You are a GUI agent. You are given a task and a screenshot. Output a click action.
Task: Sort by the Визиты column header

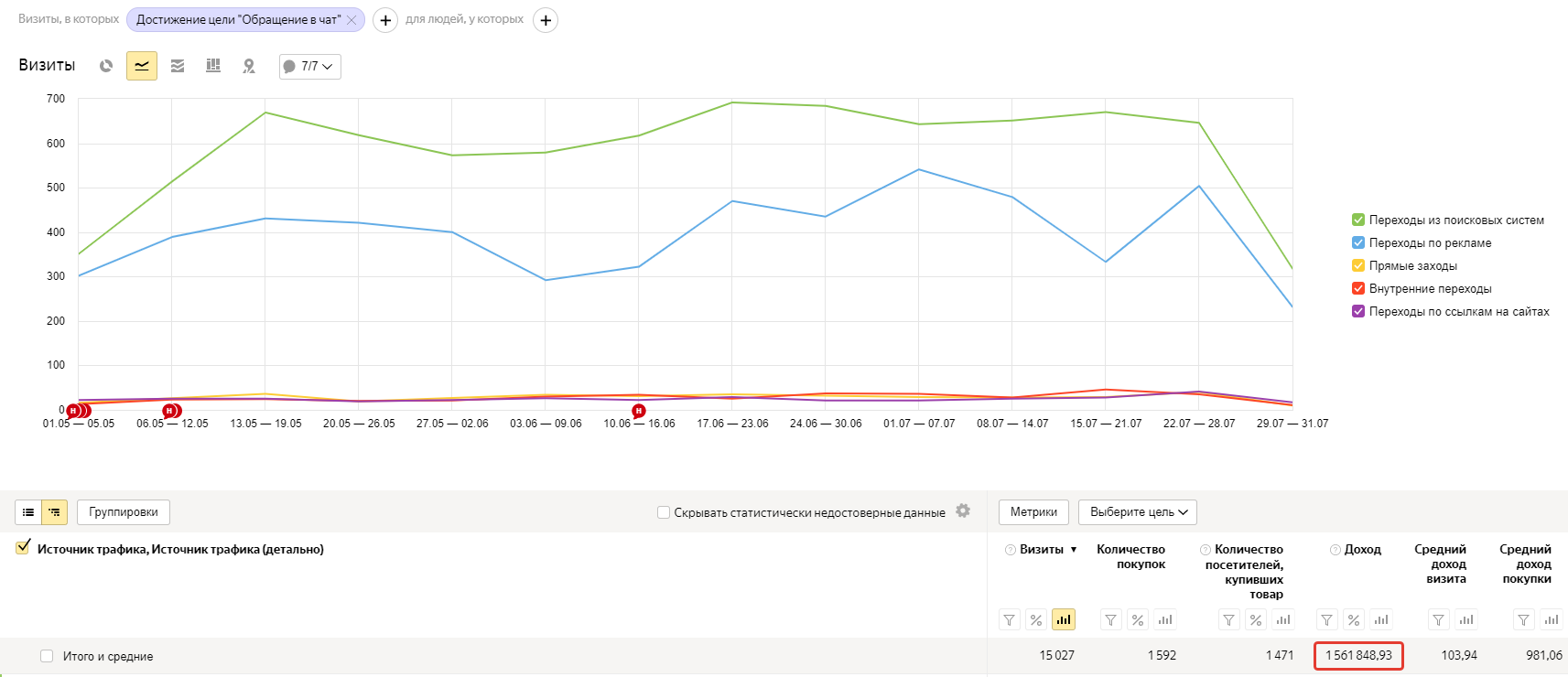tap(1042, 550)
